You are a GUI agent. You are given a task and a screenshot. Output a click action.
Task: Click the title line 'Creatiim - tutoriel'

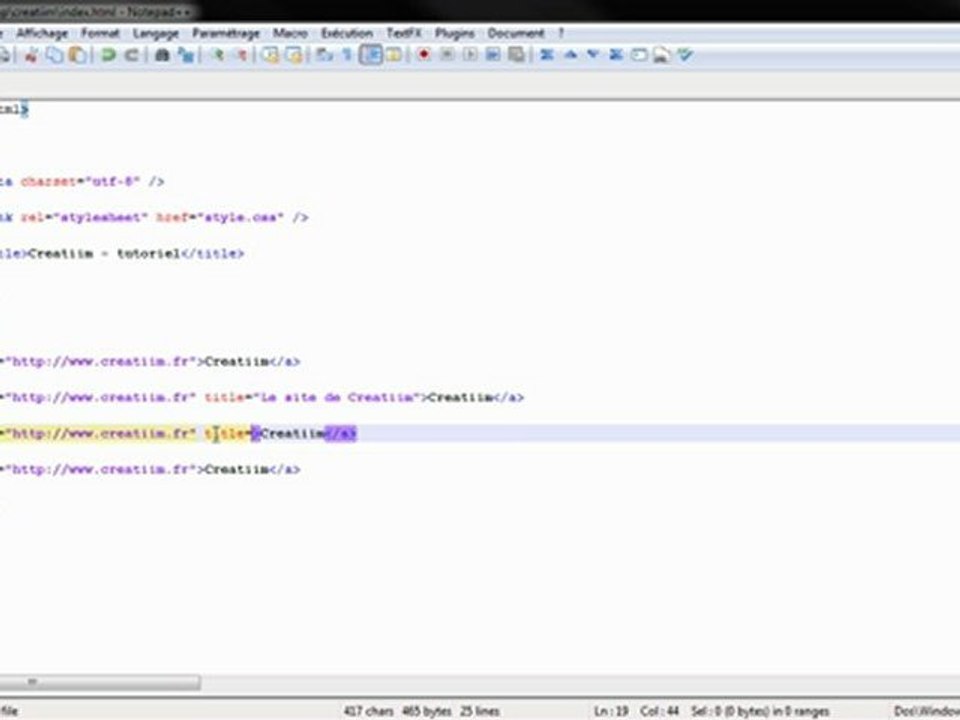pos(122,253)
